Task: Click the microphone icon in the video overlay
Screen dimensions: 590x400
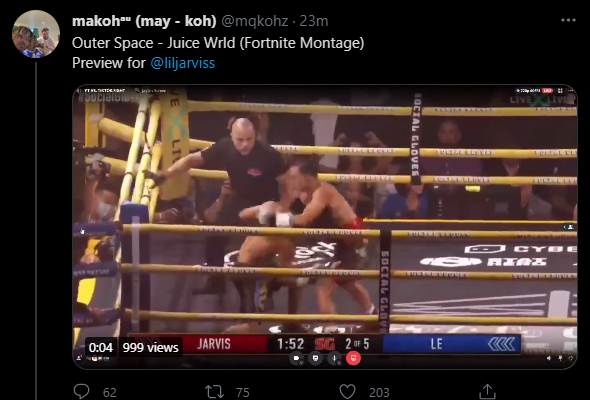Action: coord(334,358)
